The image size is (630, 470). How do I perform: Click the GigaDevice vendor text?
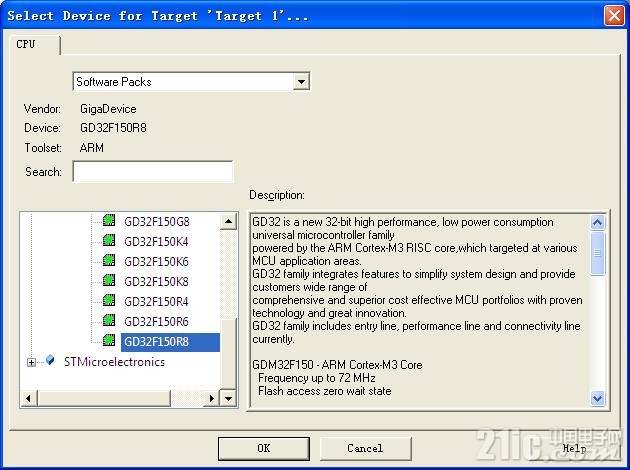tap(108, 109)
